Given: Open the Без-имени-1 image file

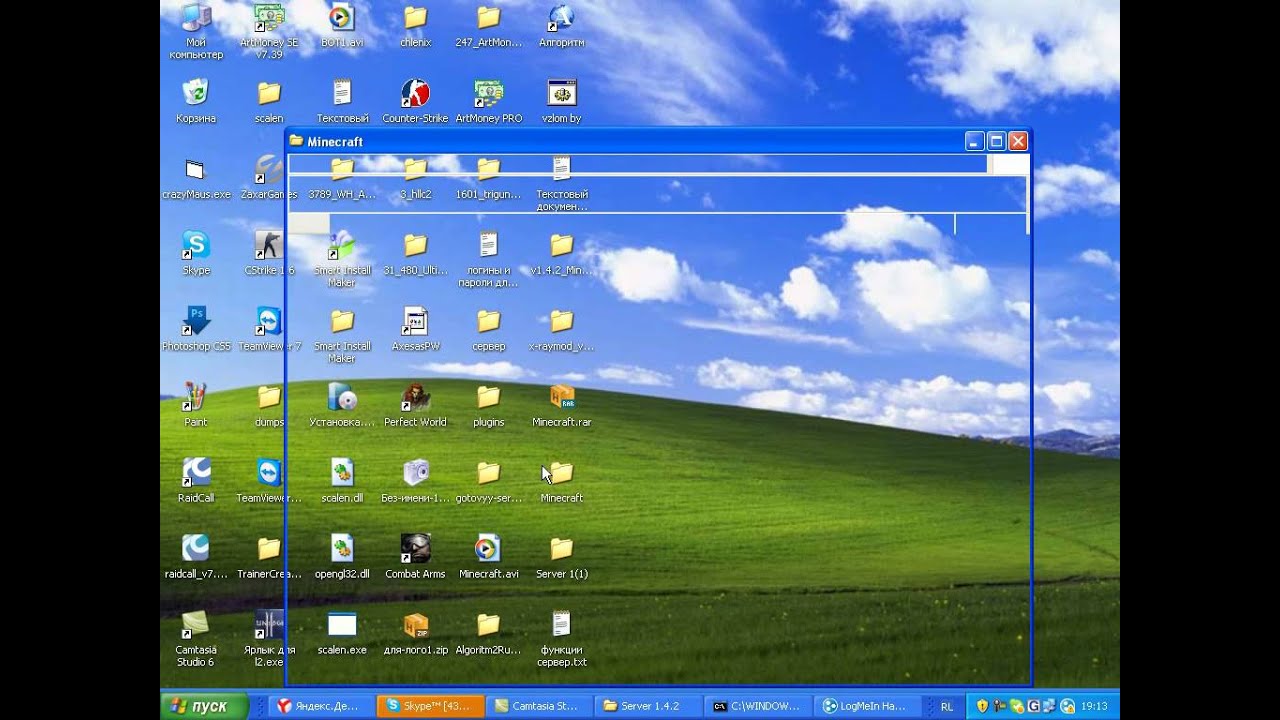Looking at the screenshot, I should click(x=415, y=481).
